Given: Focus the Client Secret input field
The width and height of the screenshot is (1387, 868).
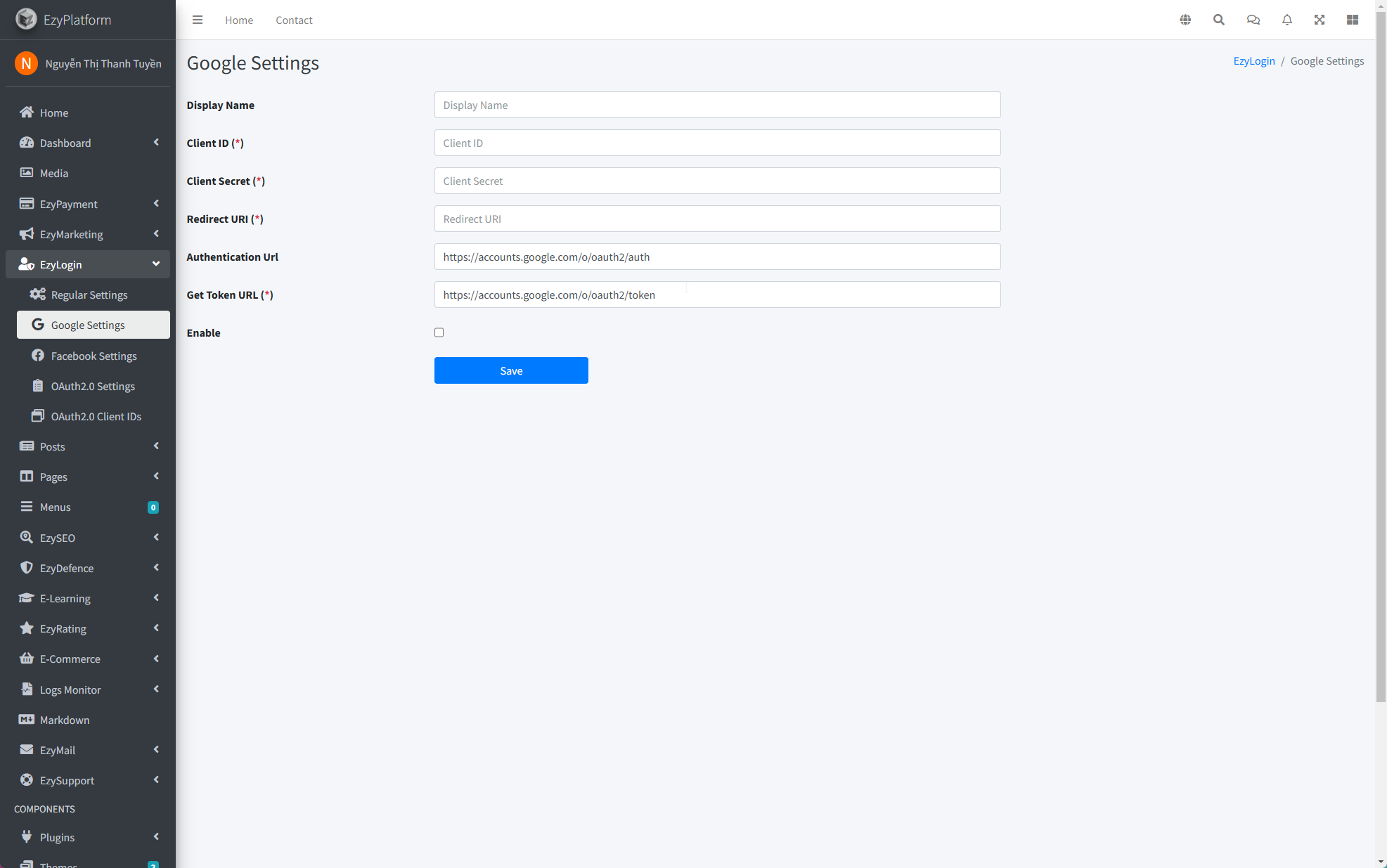Looking at the screenshot, I should [x=717, y=181].
